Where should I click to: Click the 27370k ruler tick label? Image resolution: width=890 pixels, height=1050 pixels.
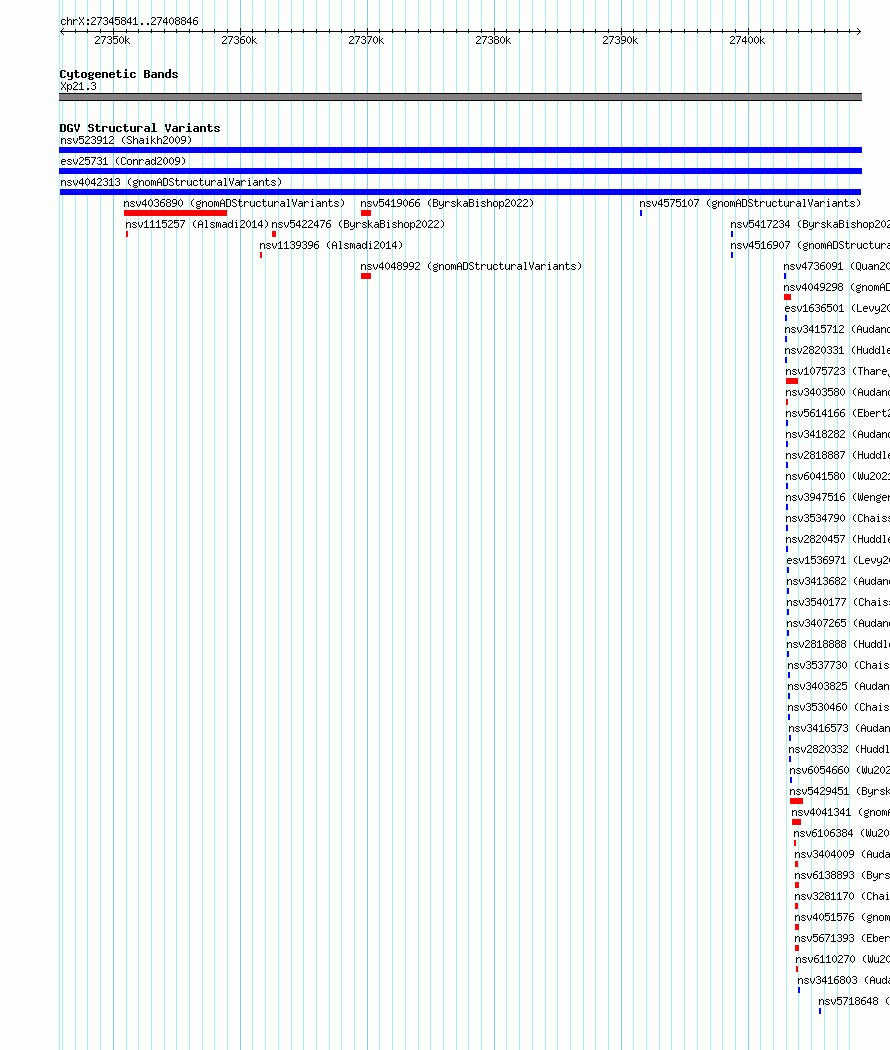(x=366, y=40)
